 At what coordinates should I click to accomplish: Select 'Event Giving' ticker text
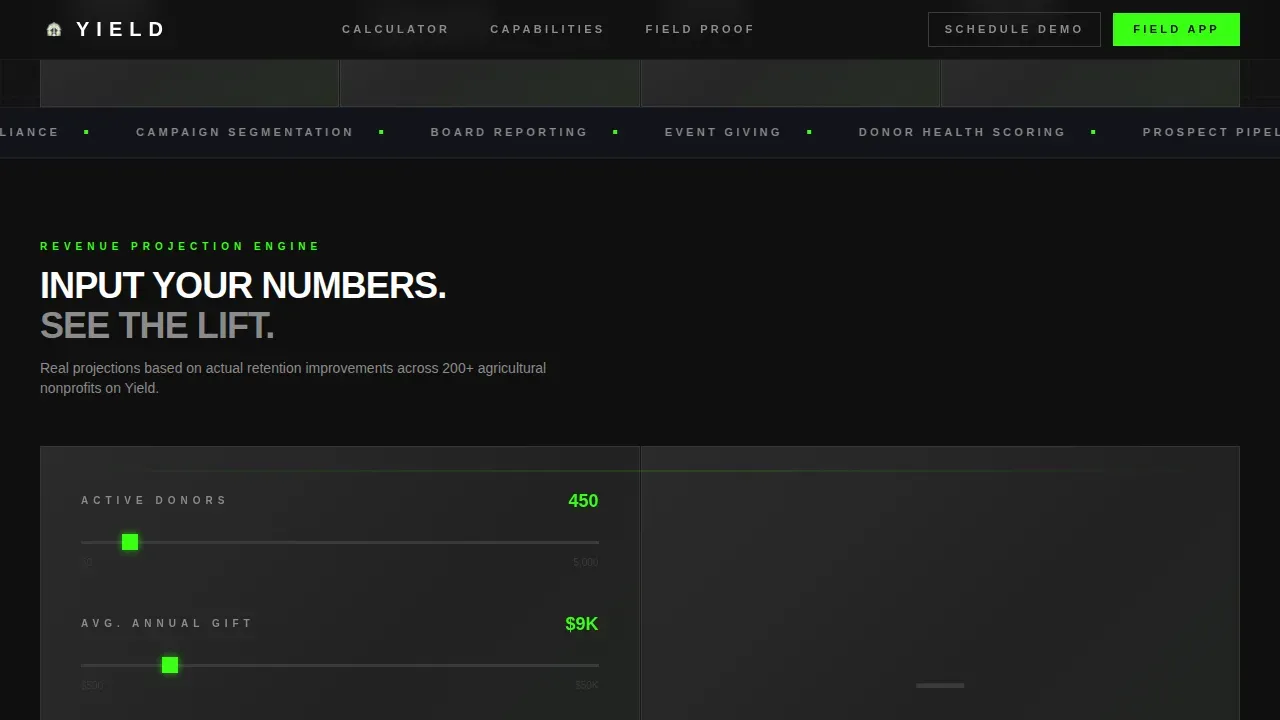pos(723,132)
